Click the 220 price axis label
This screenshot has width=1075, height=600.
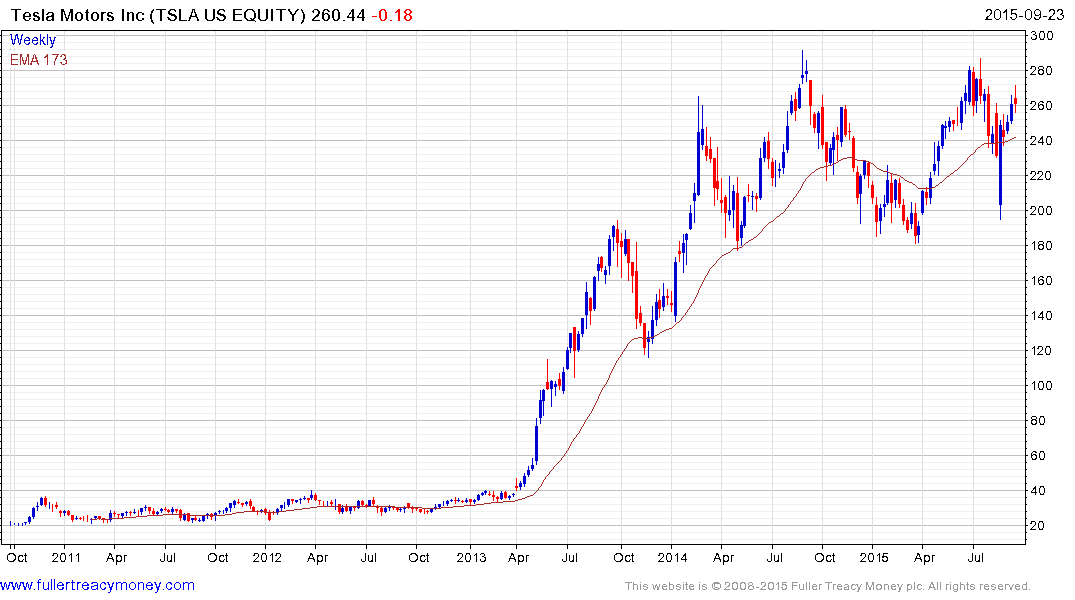pos(1042,176)
